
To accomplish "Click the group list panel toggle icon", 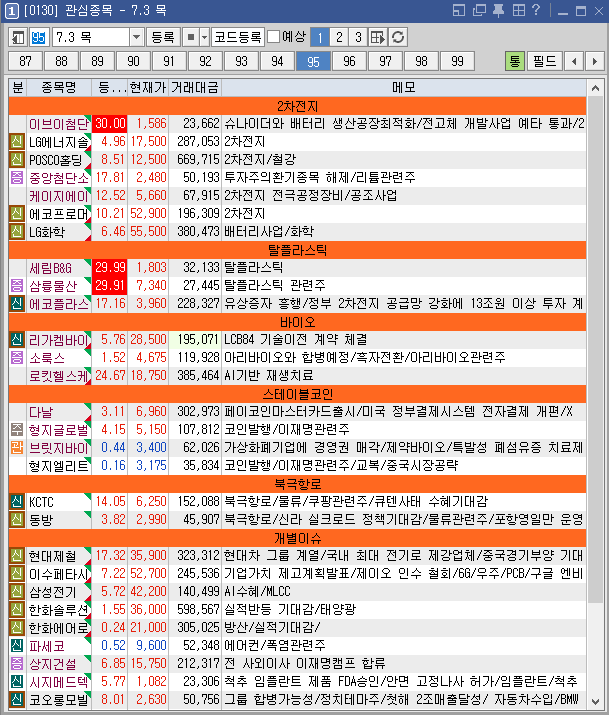I will pos(18,37).
